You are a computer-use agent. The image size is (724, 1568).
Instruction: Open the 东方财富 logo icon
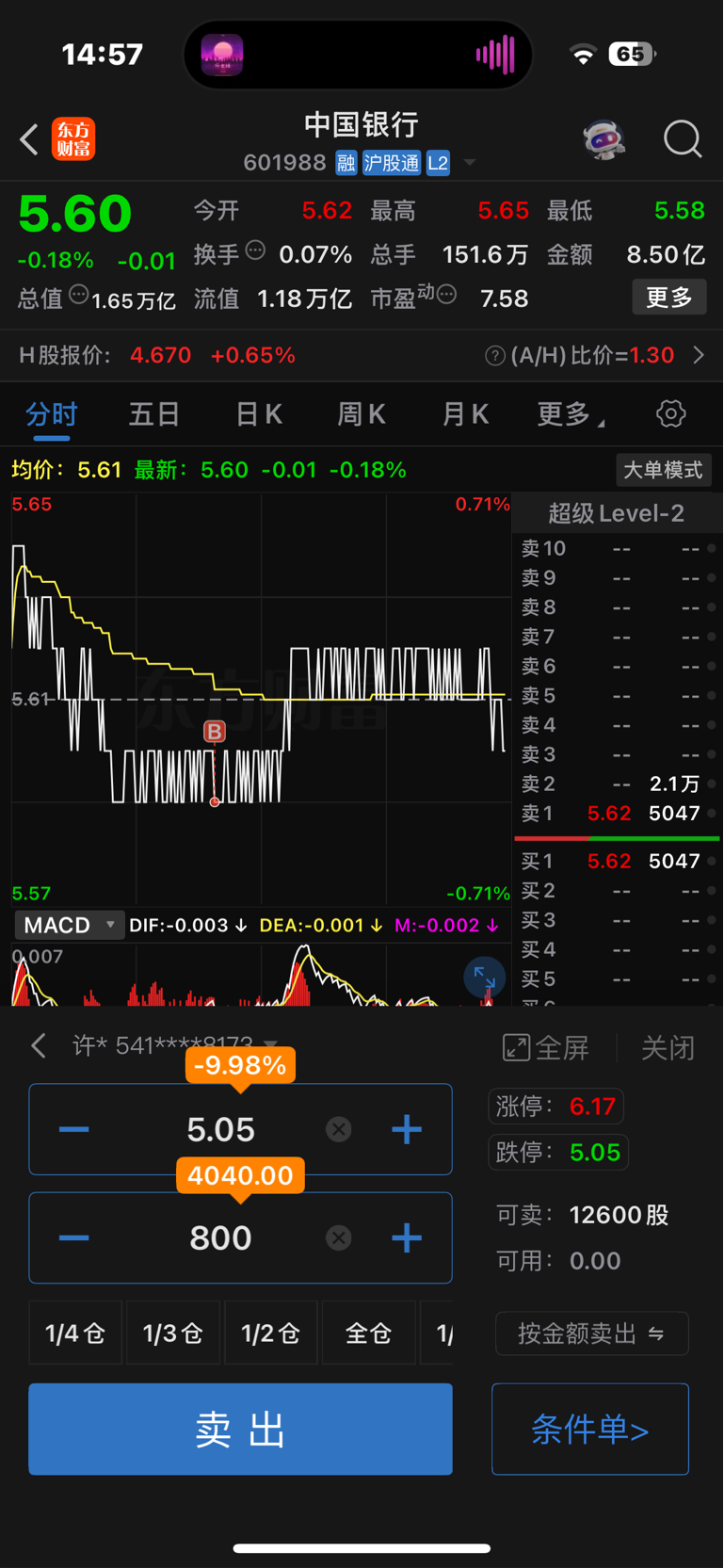point(73,139)
